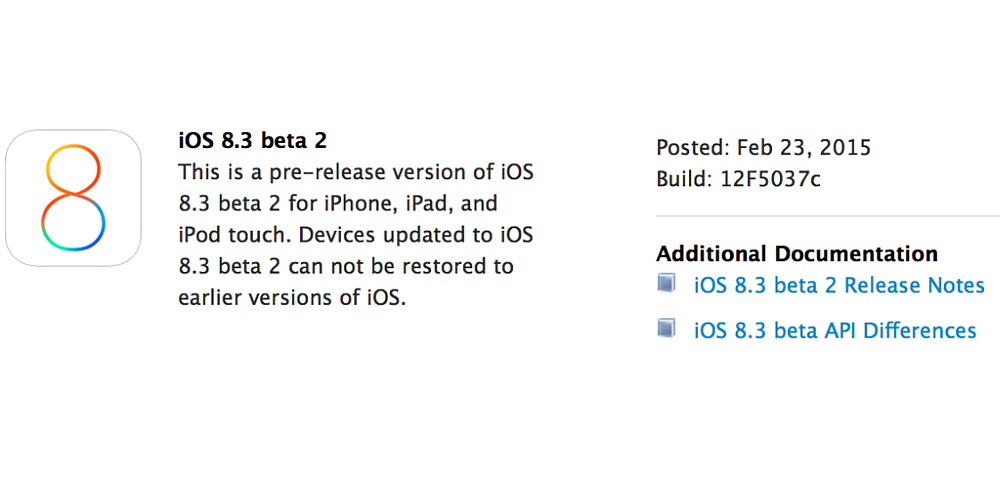The image size is (1000, 500).
Task: Click the document icon beside Release Notes
Action: pyautogui.click(x=666, y=283)
